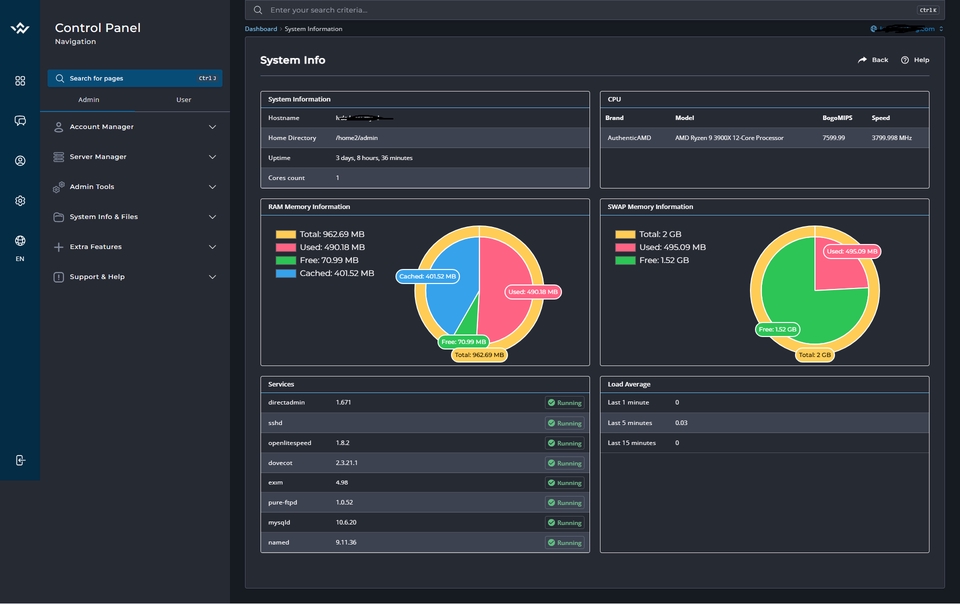Expand the Account Manager chevron
The image size is (960, 604).
[212, 127]
